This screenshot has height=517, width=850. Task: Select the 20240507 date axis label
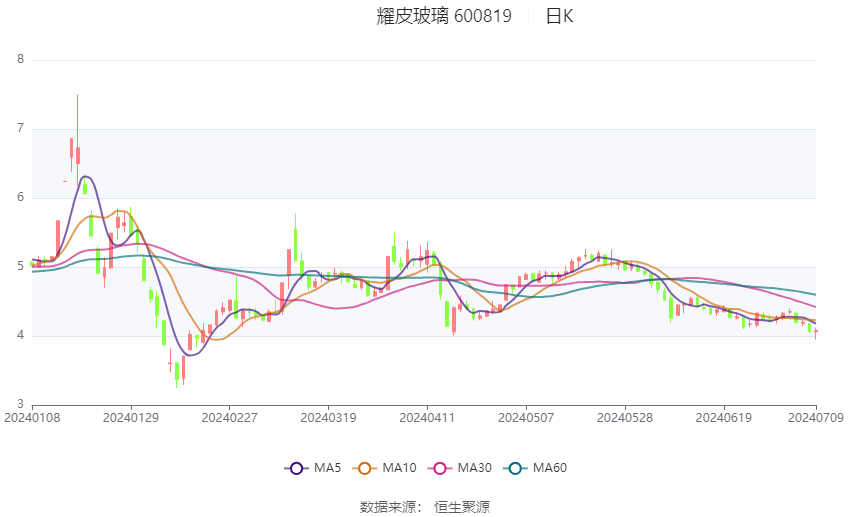[526, 418]
